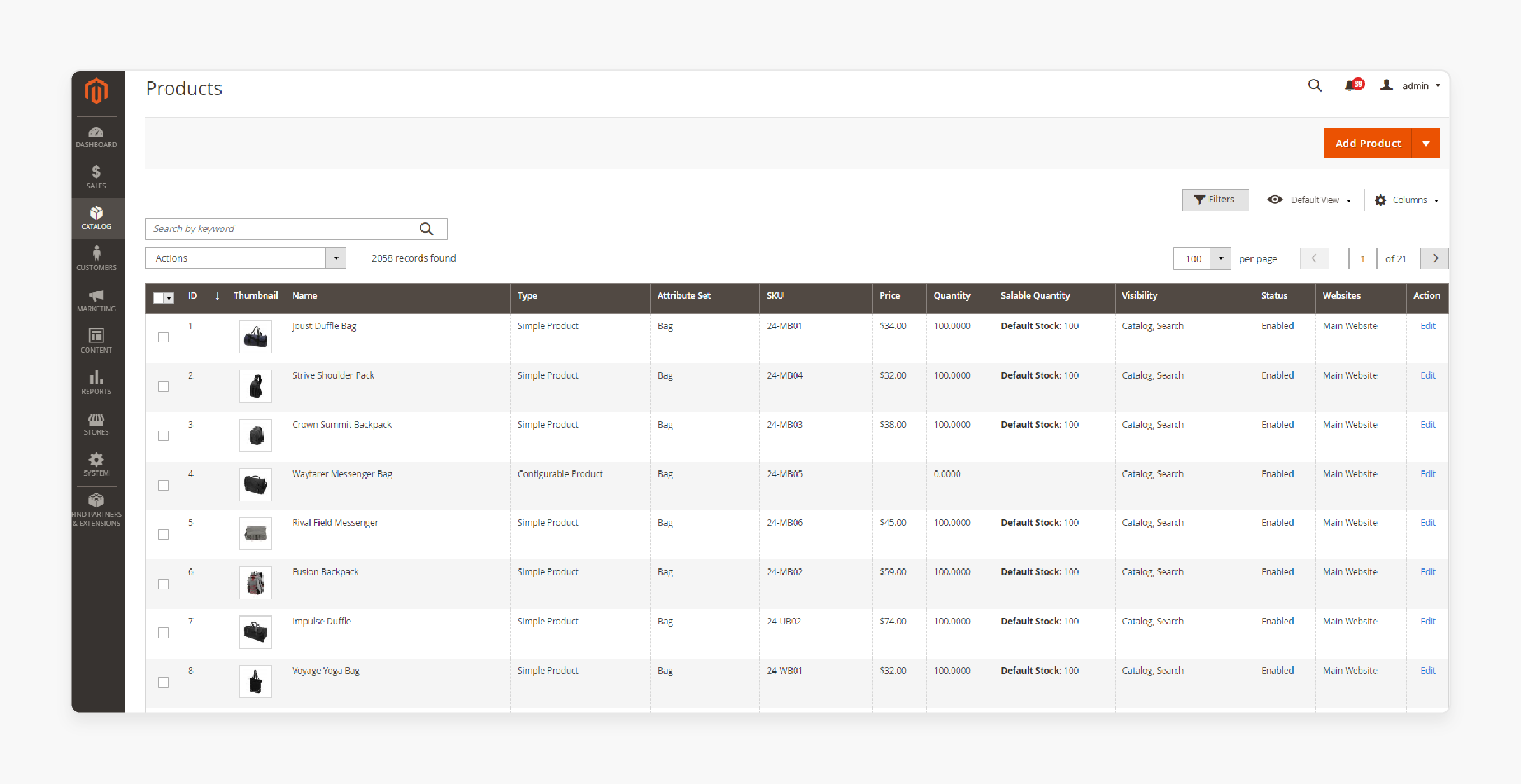Viewport: 1521px width, 784px height.
Task: Select the Wayfarer Messenger Bag checkbox
Action: (164, 486)
